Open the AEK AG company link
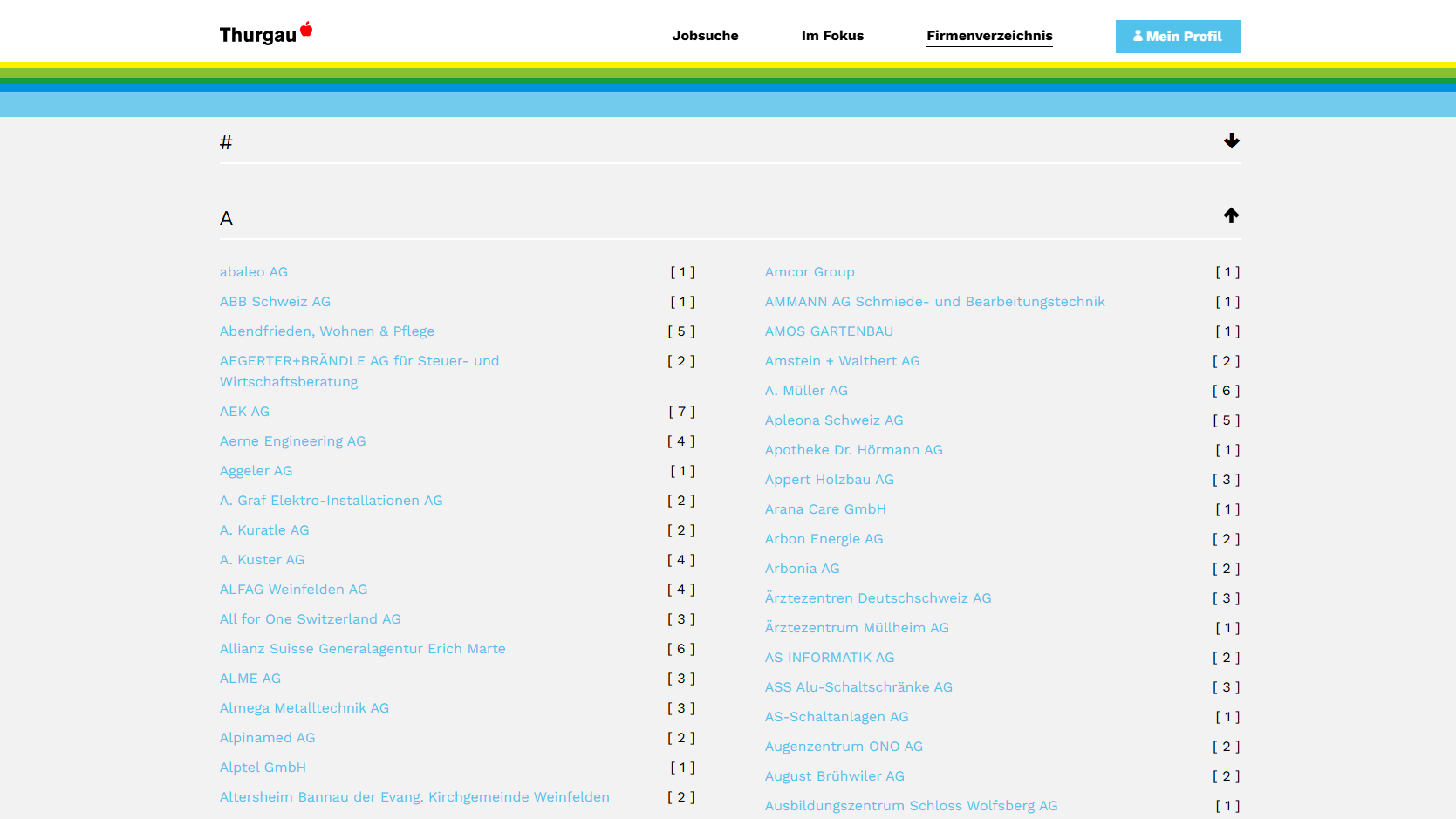1456x819 pixels. [x=244, y=412]
